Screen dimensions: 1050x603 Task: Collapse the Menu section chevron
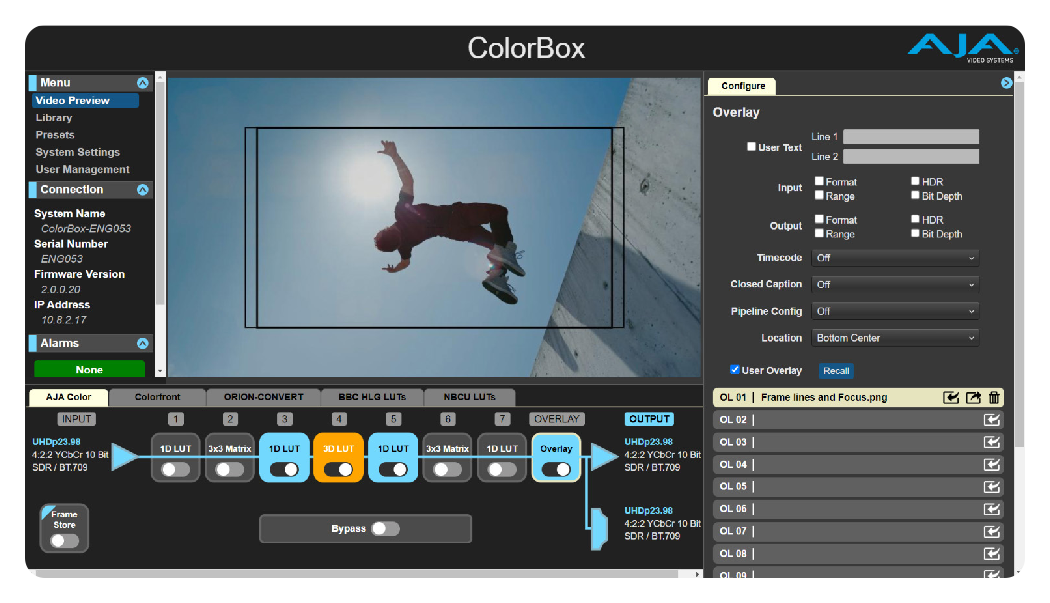(x=143, y=83)
